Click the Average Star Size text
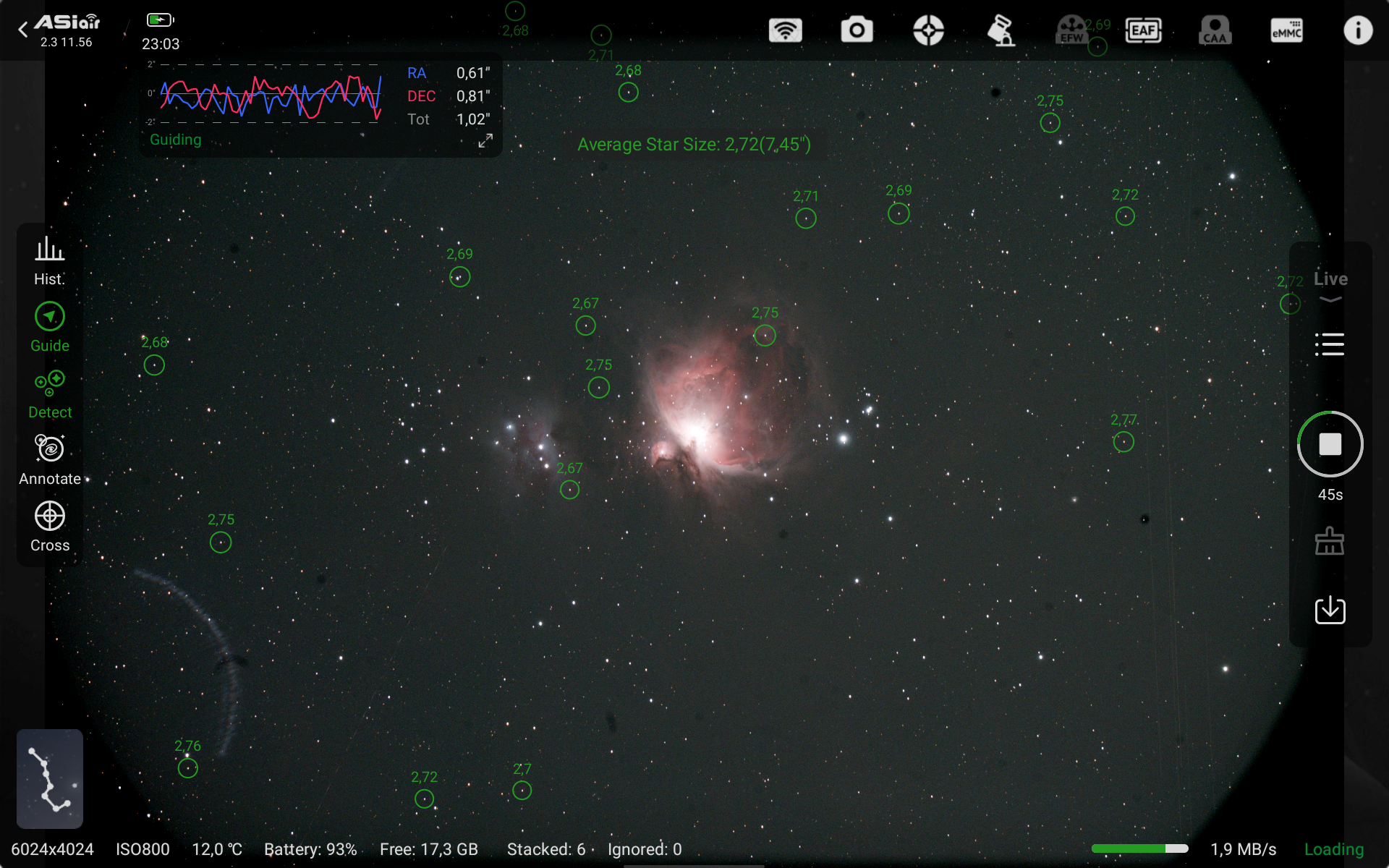The width and height of the screenshot is (1389, 868). 694,145
